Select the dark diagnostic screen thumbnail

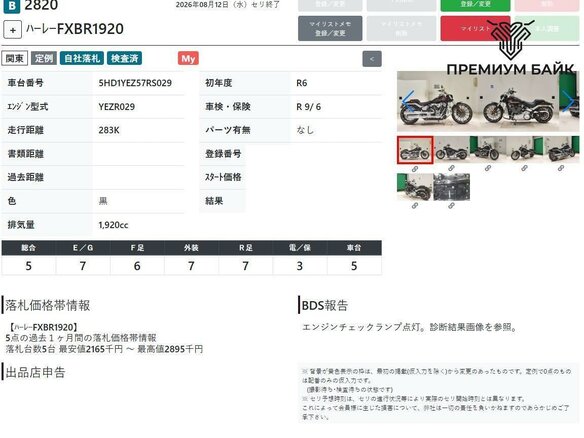(x=451, y=187)
